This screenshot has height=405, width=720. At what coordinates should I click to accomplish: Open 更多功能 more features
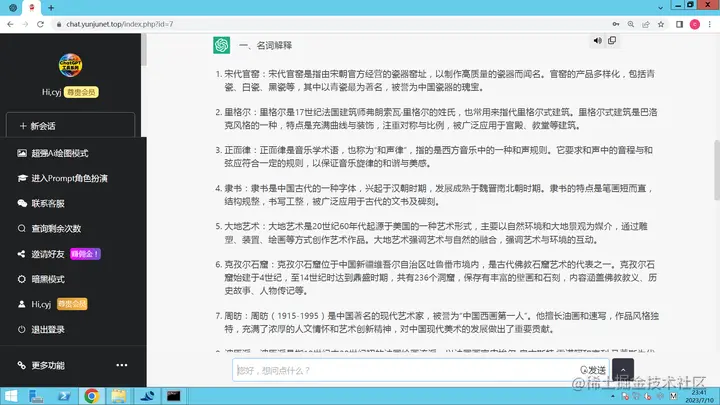pos(48,366)
